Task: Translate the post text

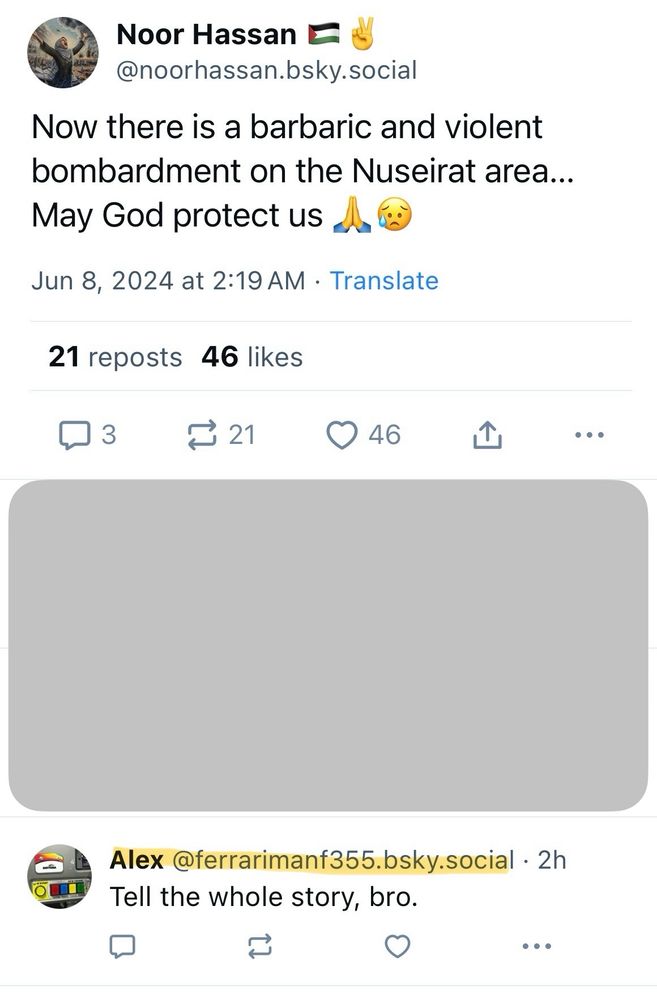Action: pyautogui.click(x=384, y=281)
